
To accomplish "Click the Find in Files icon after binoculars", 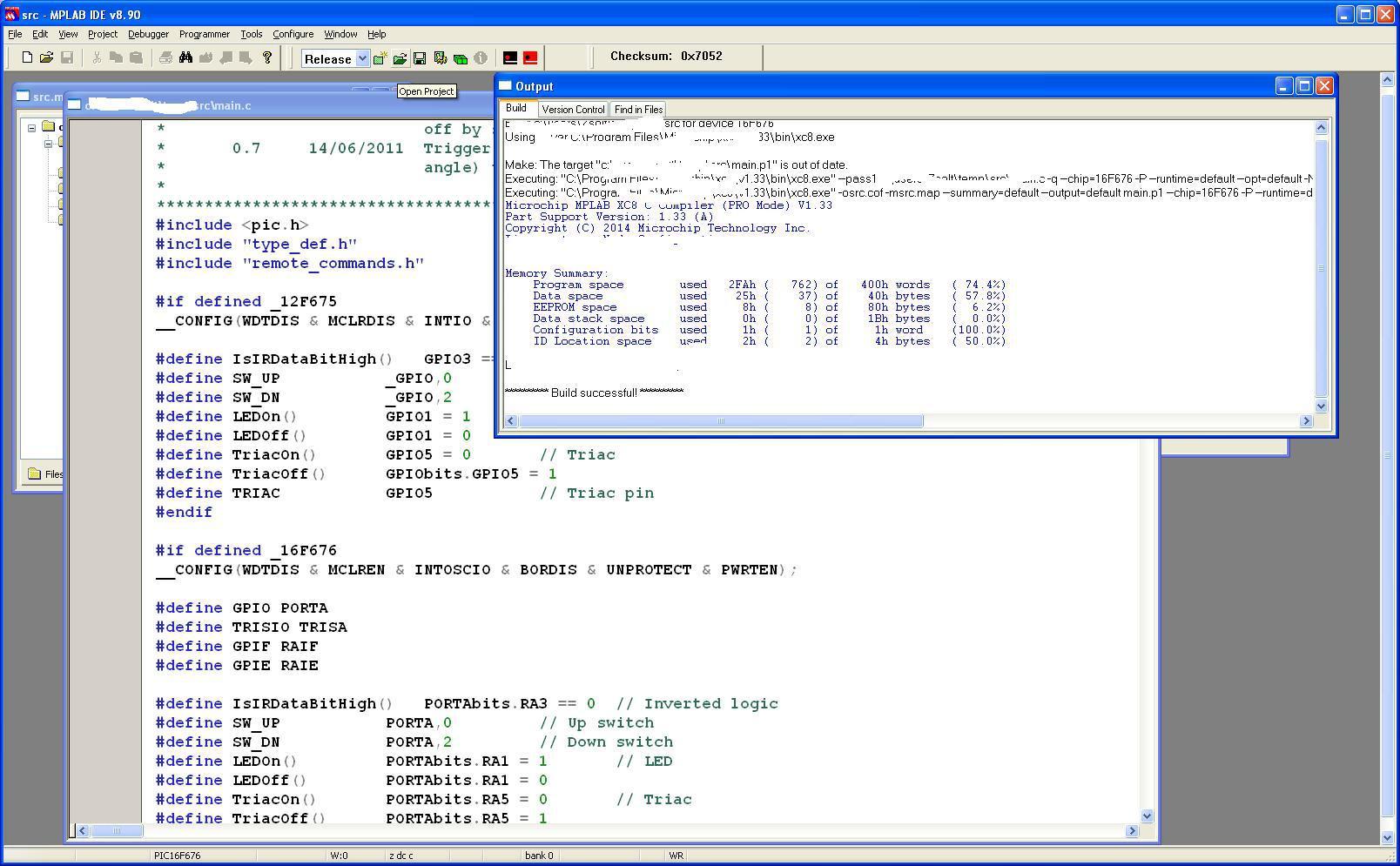I will pyautogui.click(x=205, y=57).
